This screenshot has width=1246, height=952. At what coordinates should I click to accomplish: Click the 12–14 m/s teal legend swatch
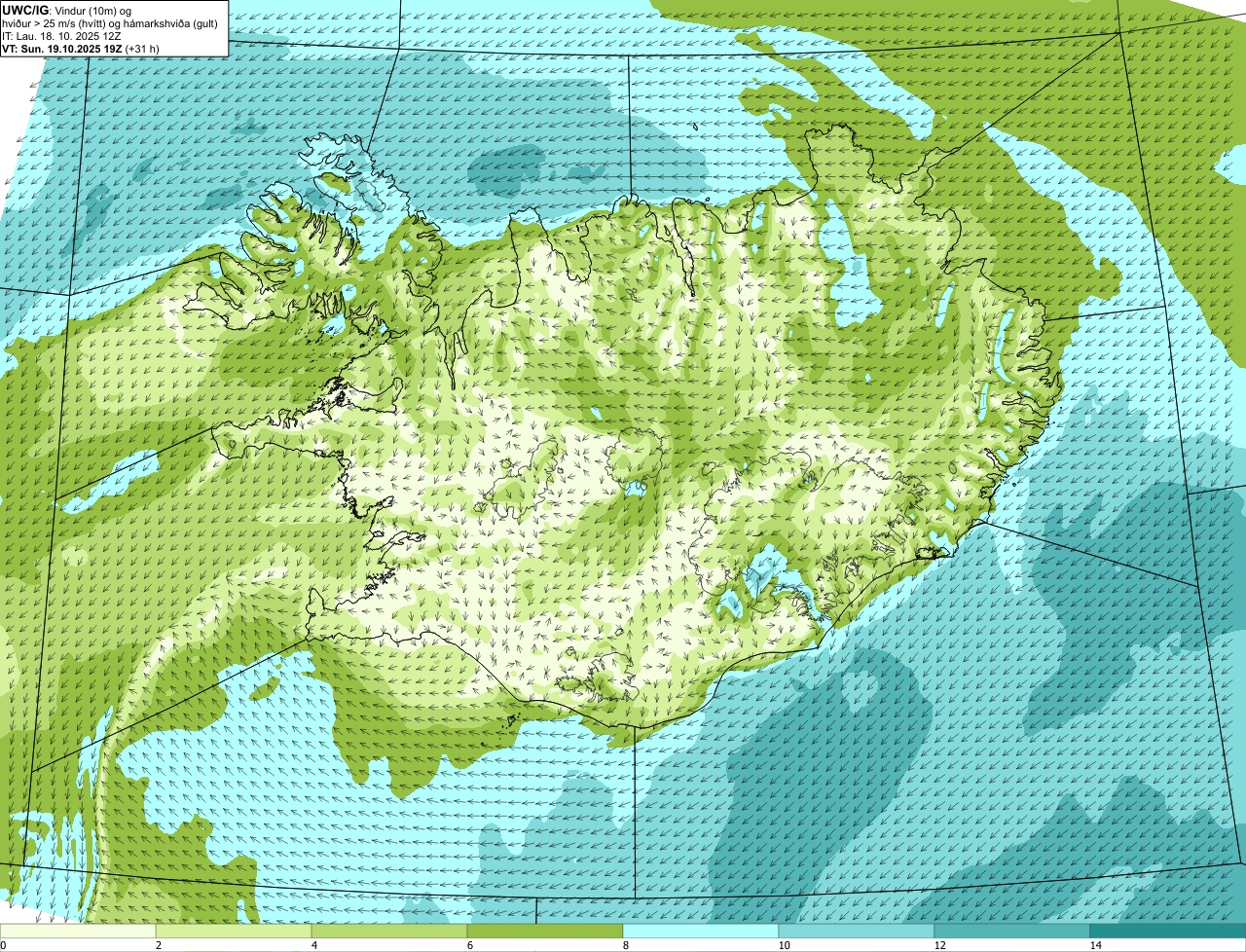(1012, 931)
